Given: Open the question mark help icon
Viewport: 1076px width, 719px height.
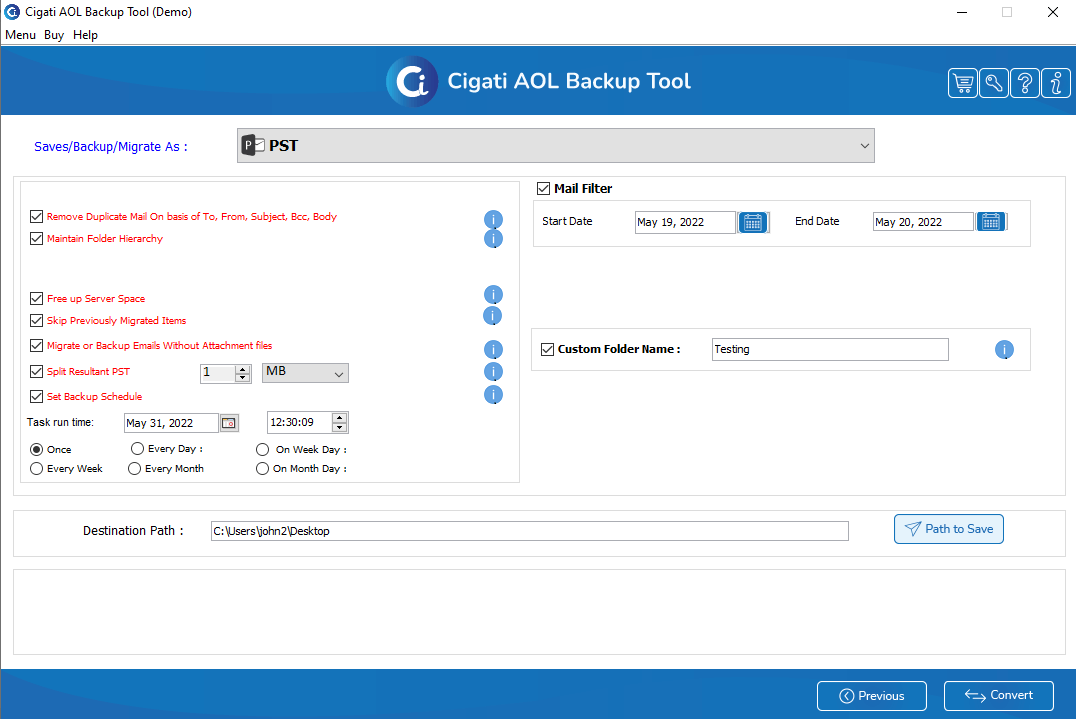Looking at the screenshot, I should tap(1025, 84).
